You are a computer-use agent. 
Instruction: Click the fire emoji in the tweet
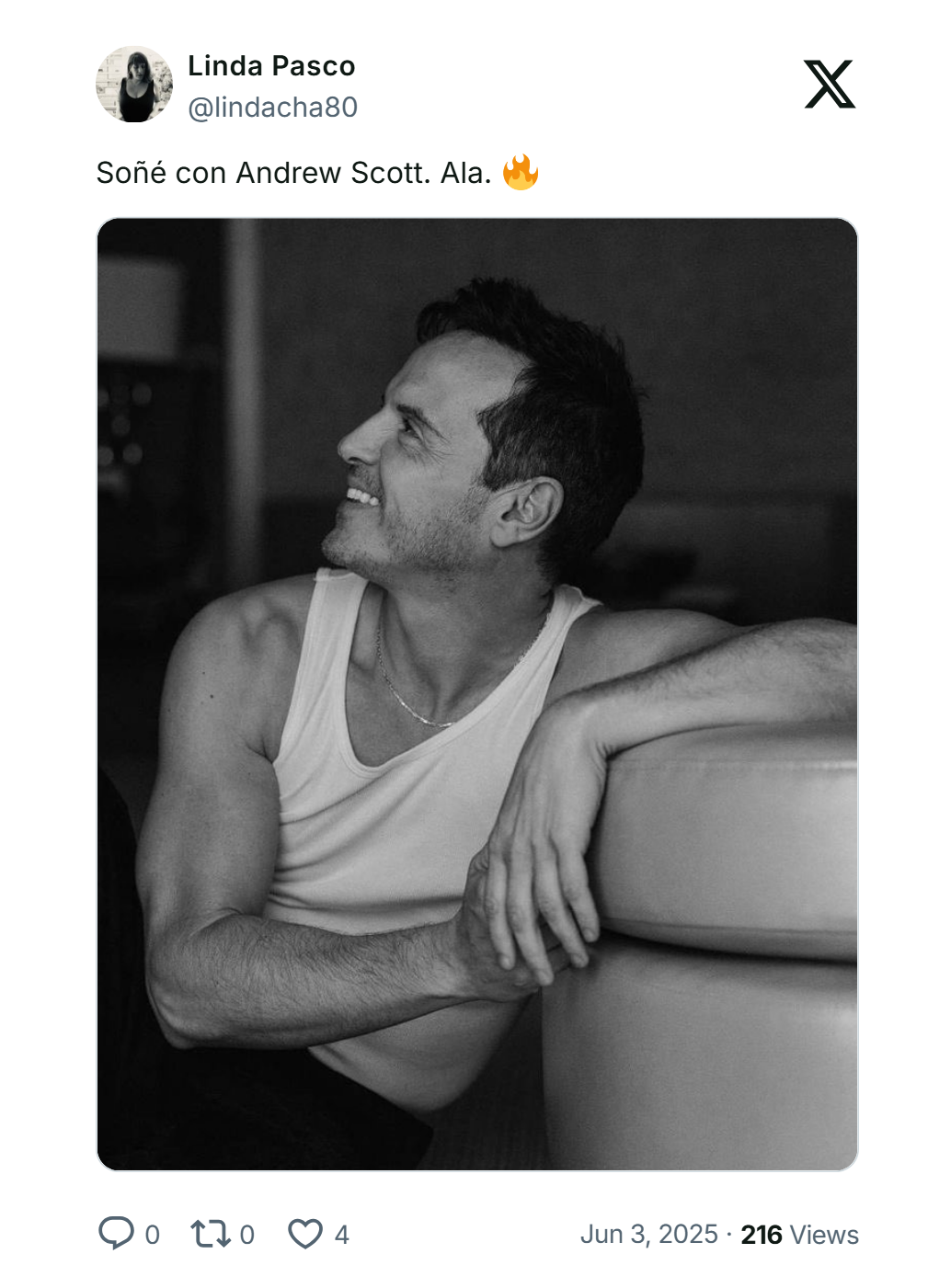[521, 172]
